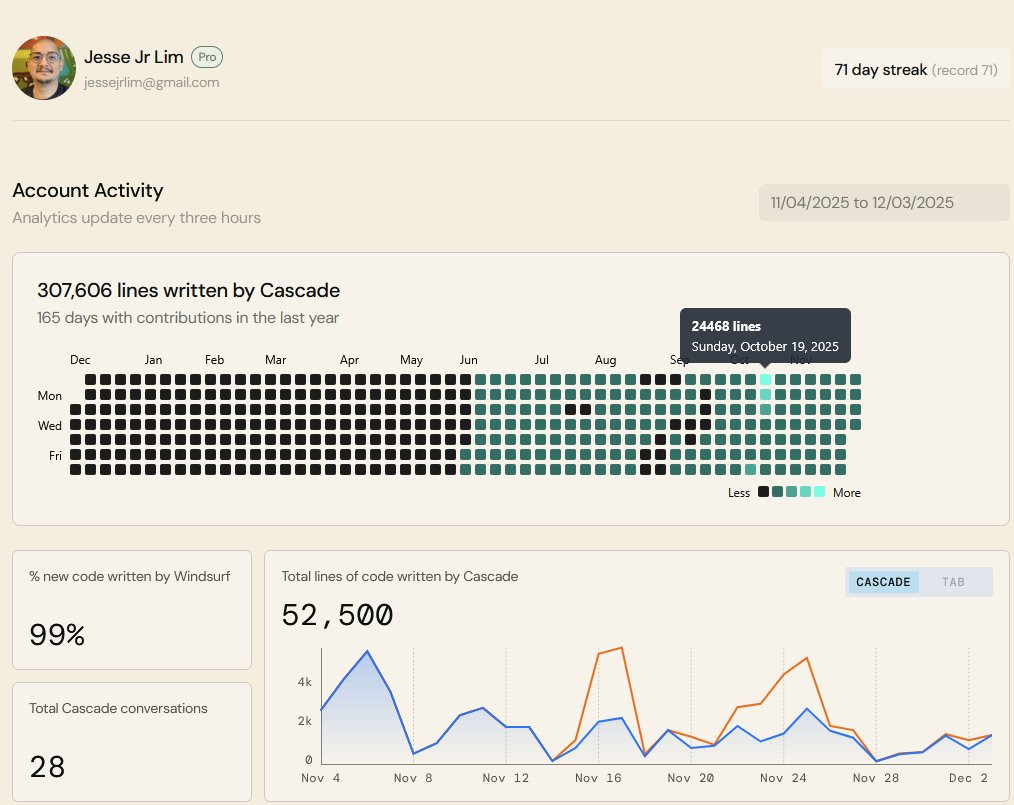Click the Nov 24 axis label on chart

pos(783,778)
